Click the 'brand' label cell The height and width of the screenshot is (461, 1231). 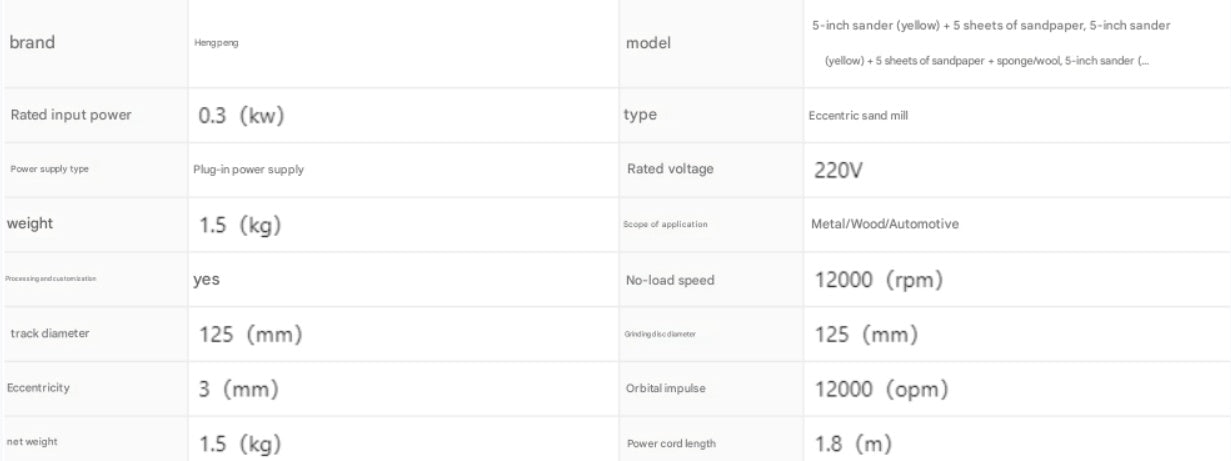pos(33,43)
